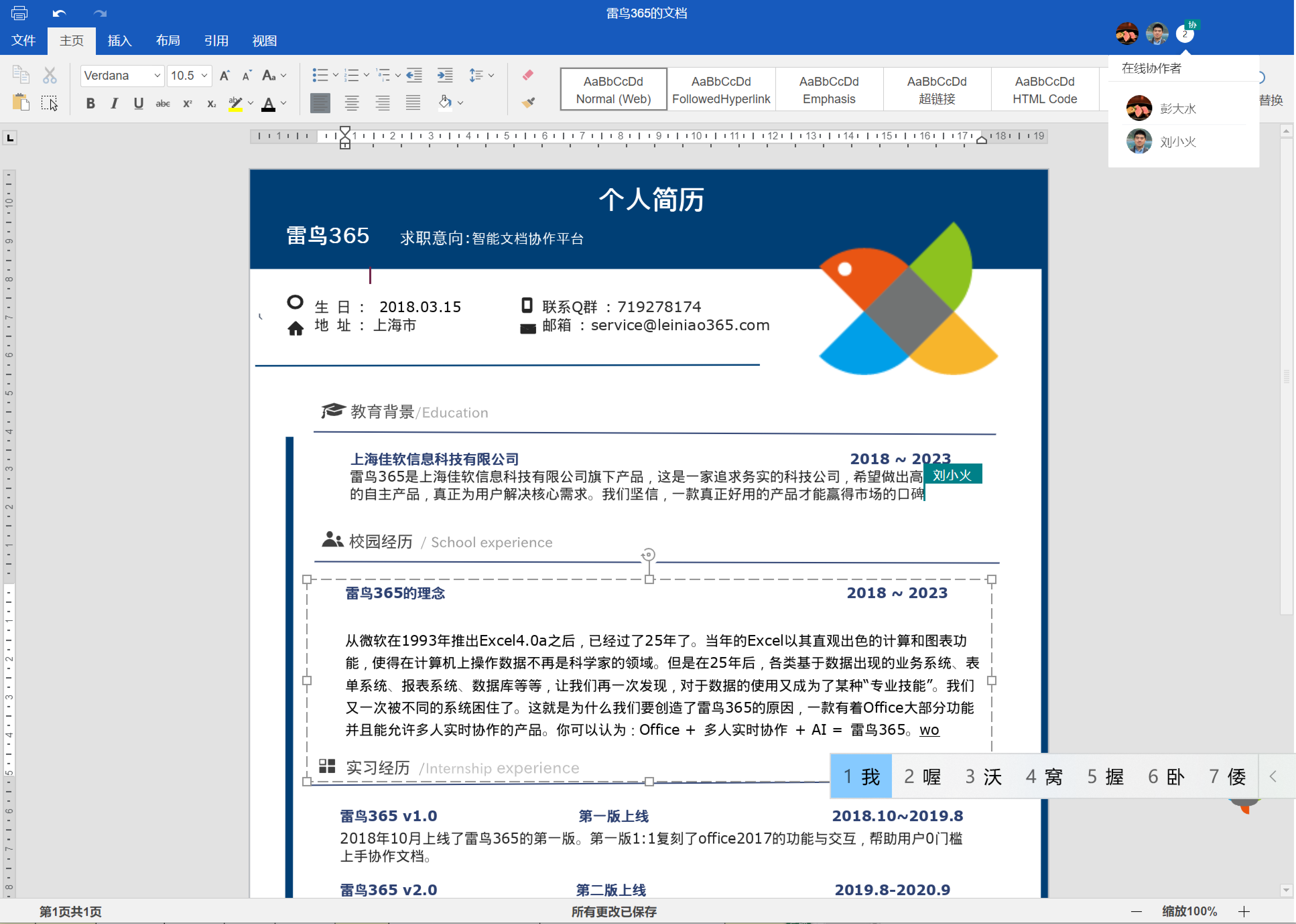Click the tab stop L selector

pos(10,138)
